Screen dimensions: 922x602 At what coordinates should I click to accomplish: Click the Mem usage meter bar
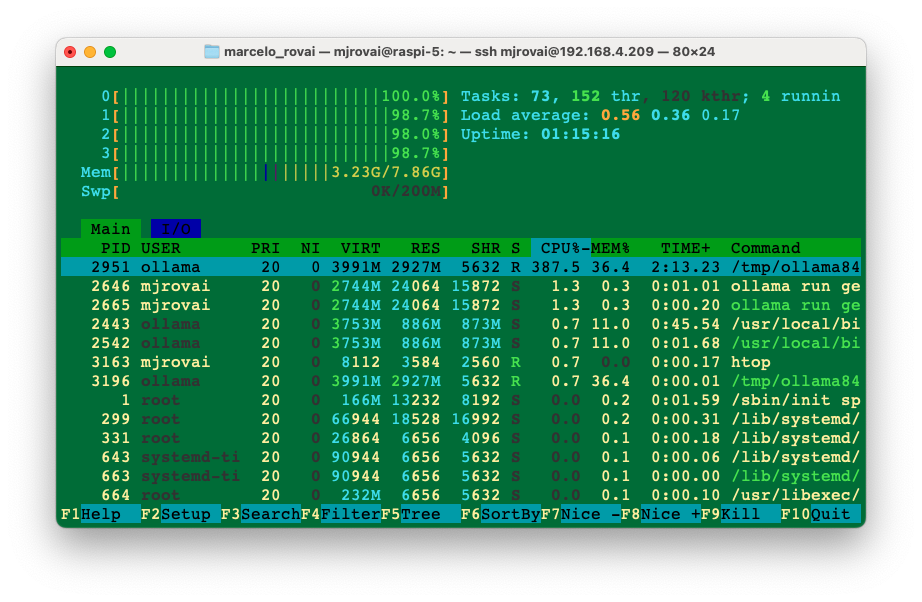coord(280,172)
